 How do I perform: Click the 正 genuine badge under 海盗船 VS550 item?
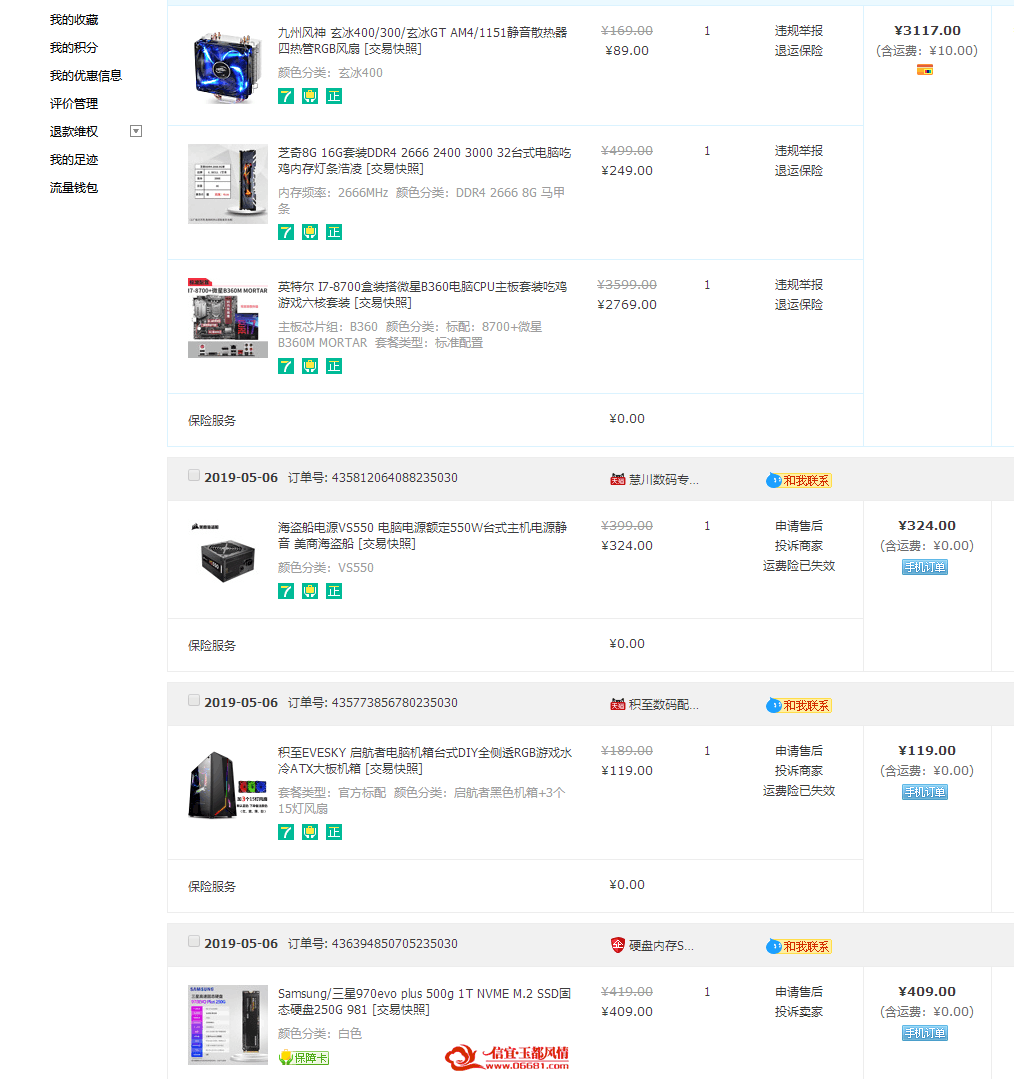[334, 591]
